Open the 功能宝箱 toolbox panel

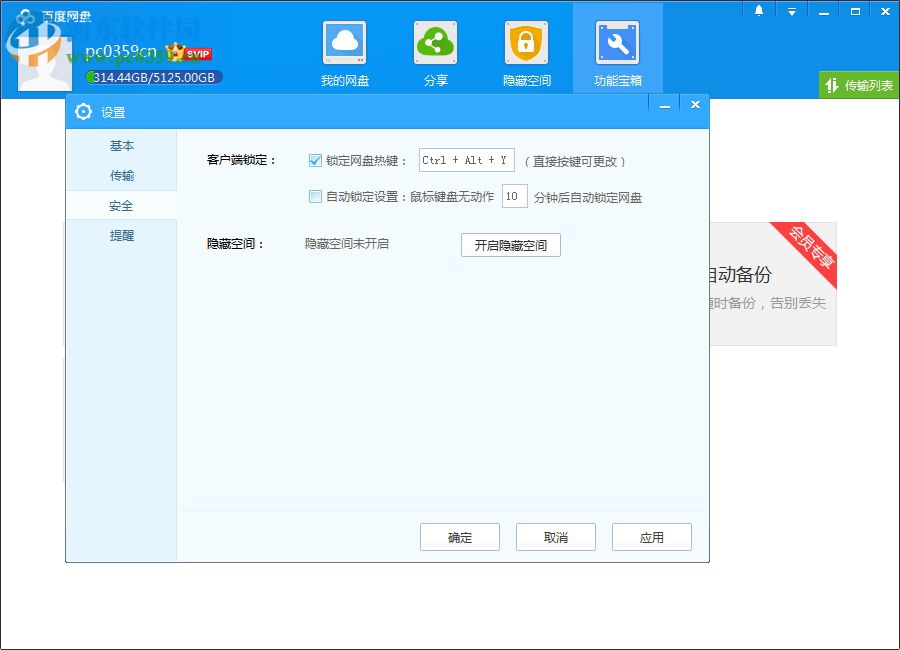[x=617, y=50]
